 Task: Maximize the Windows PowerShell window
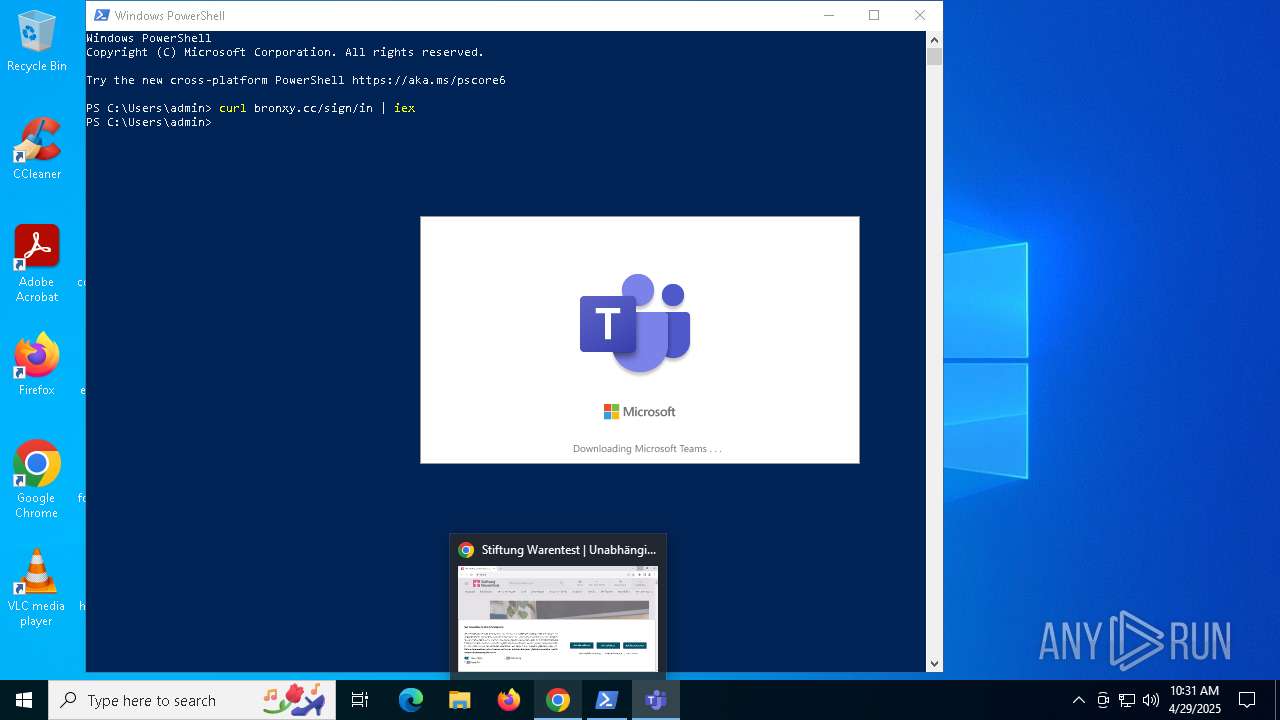pyautogui.click(x=874, y=15)
